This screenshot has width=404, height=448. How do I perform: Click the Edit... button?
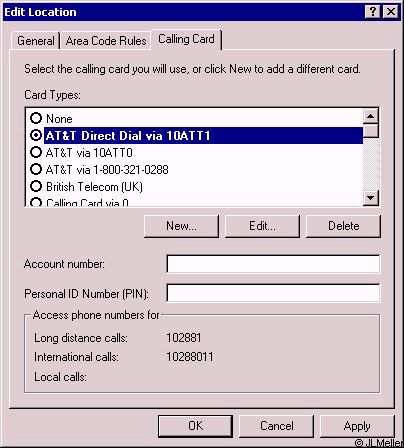pos(262,226)
